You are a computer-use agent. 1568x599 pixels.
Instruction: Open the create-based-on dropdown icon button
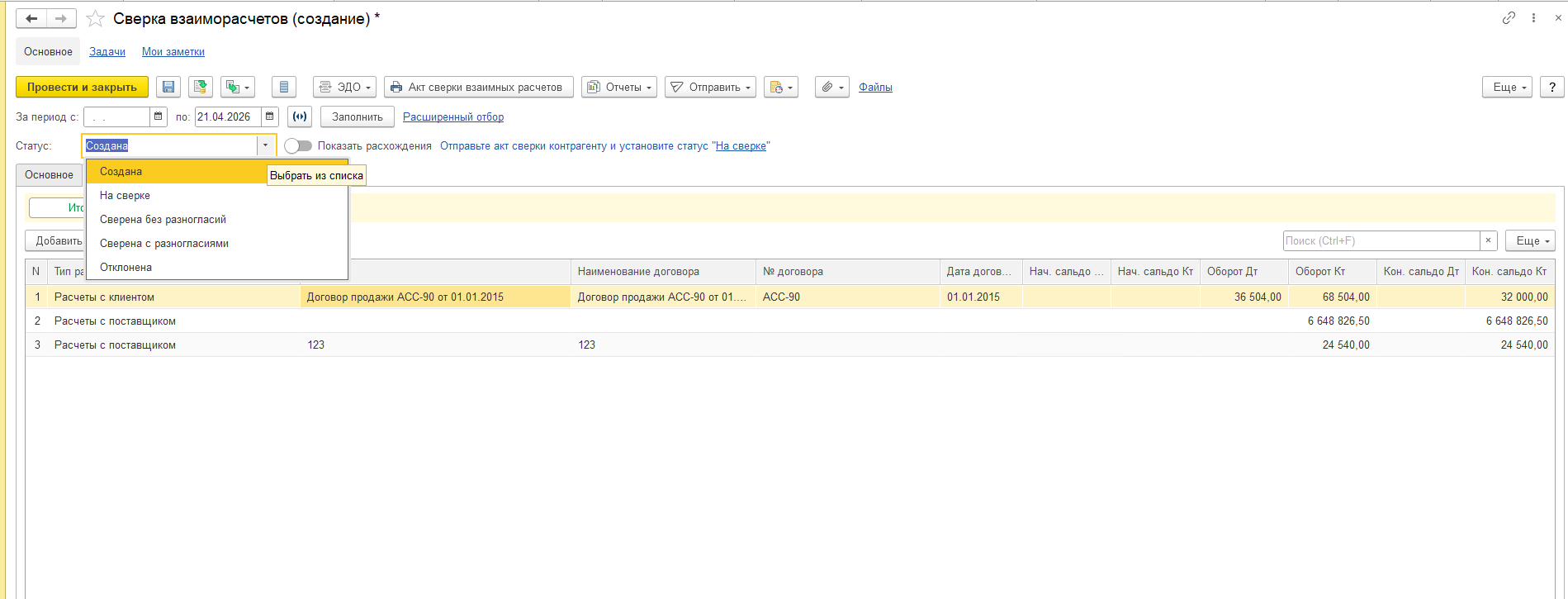click(238, 87)
